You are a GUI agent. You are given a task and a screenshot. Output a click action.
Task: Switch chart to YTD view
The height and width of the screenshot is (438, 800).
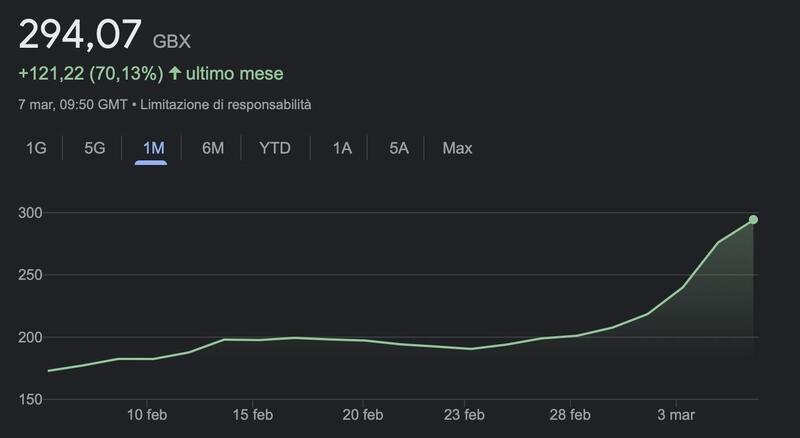pyautogui.click(x=275, y=148)
